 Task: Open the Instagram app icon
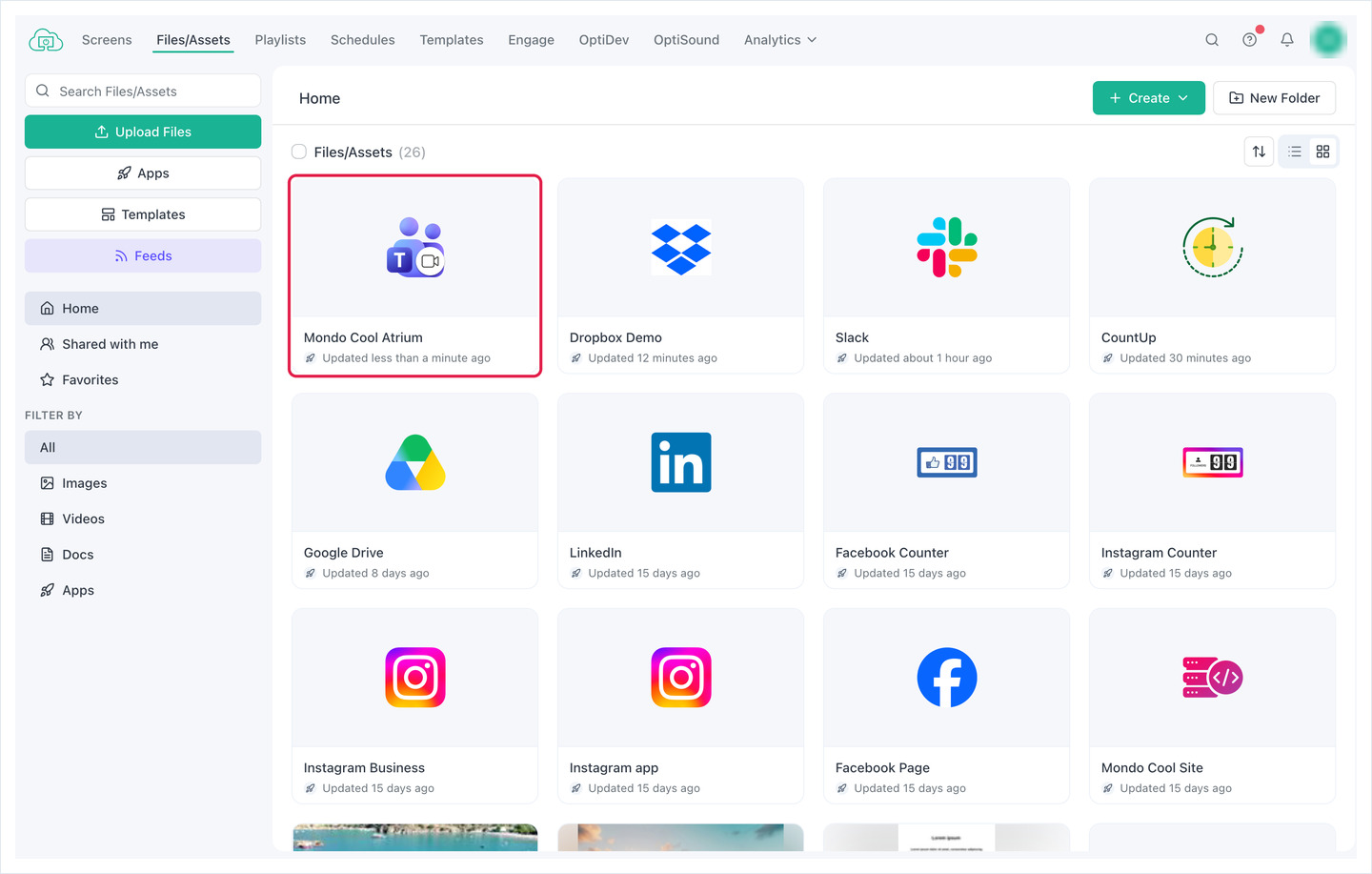point(681,678)
